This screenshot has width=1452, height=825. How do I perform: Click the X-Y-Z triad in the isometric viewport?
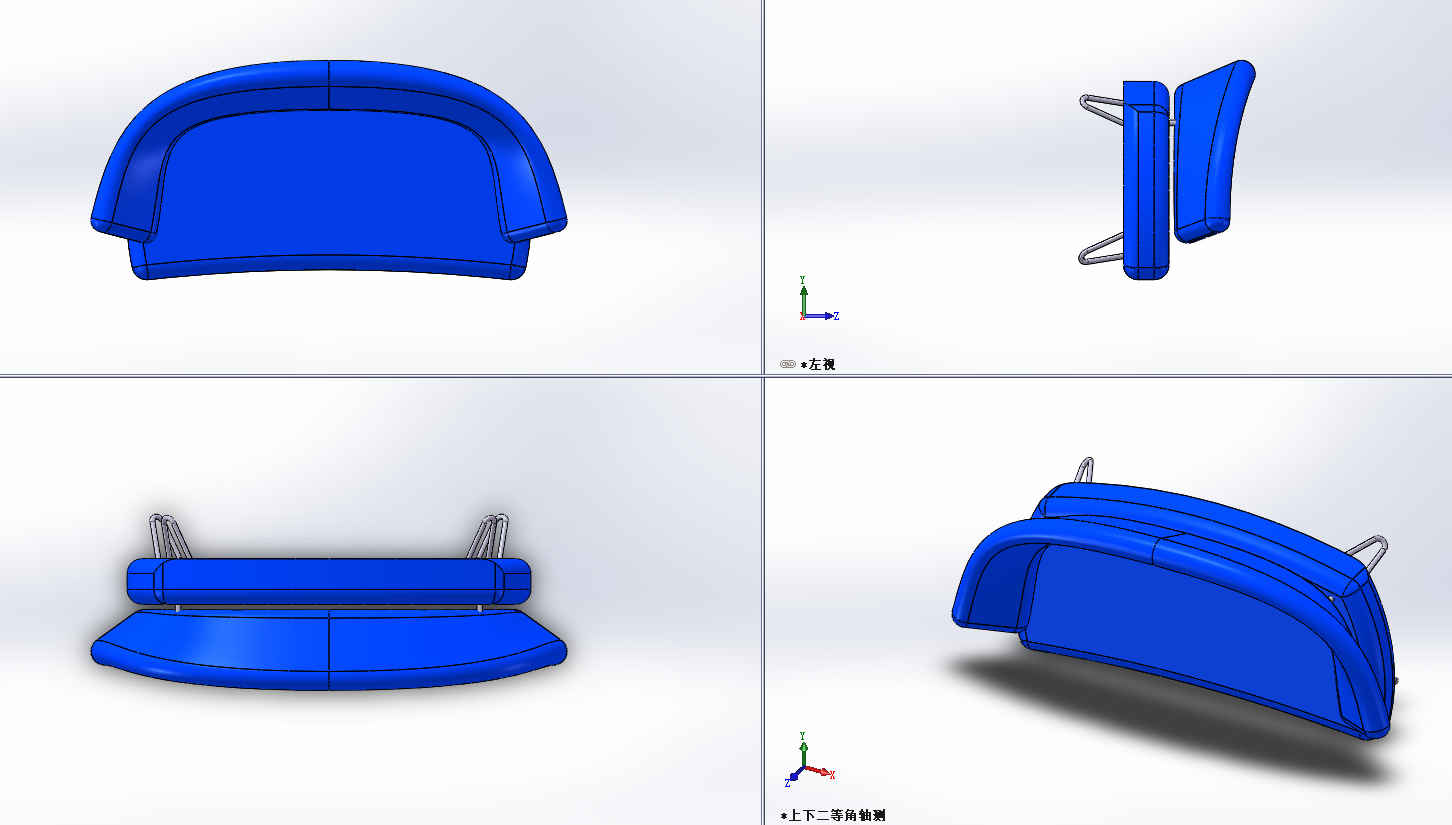pyautogui.click(x=809, y=759)
